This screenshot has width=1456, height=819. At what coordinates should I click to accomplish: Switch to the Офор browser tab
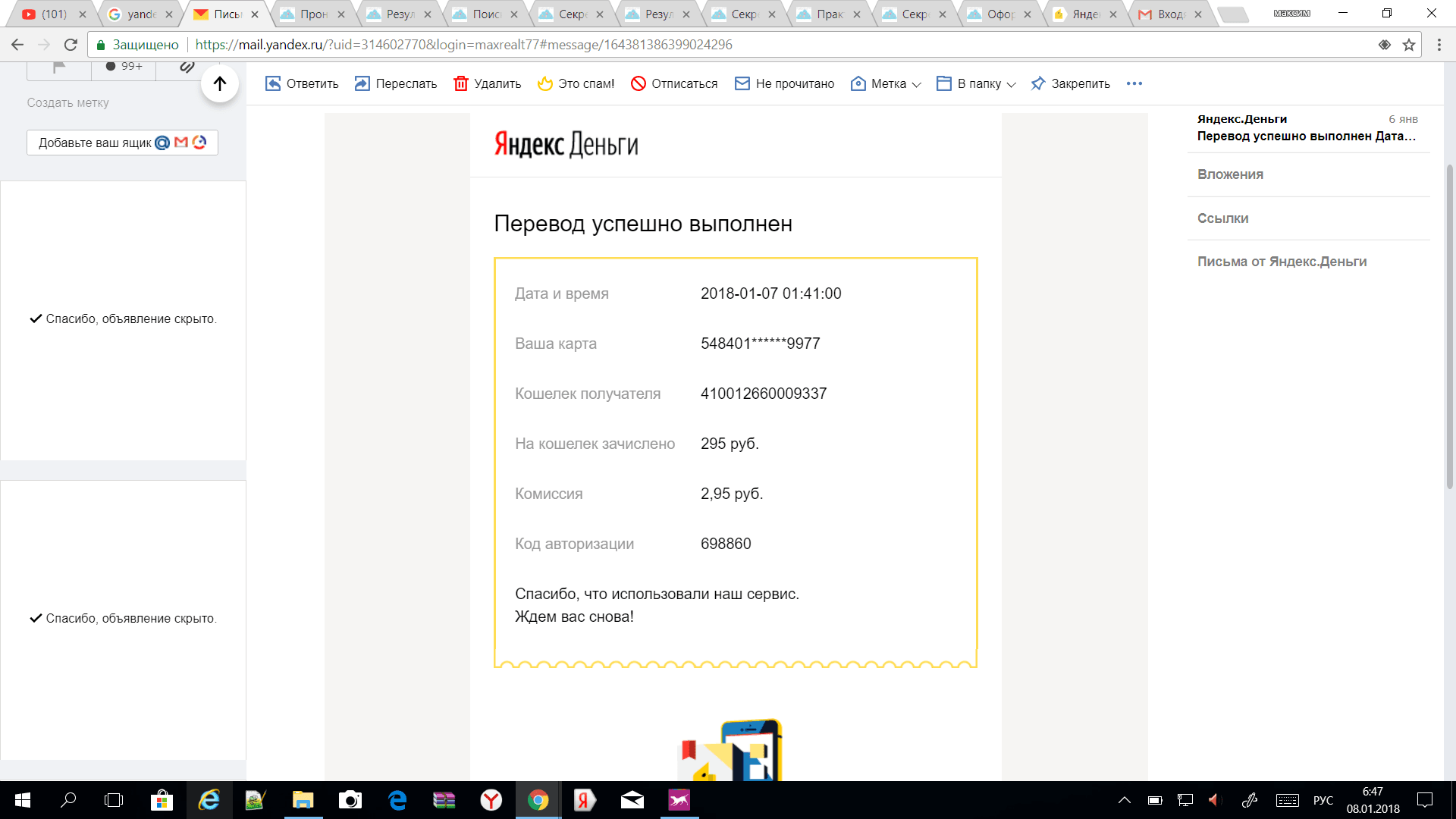coord(1000,14)
